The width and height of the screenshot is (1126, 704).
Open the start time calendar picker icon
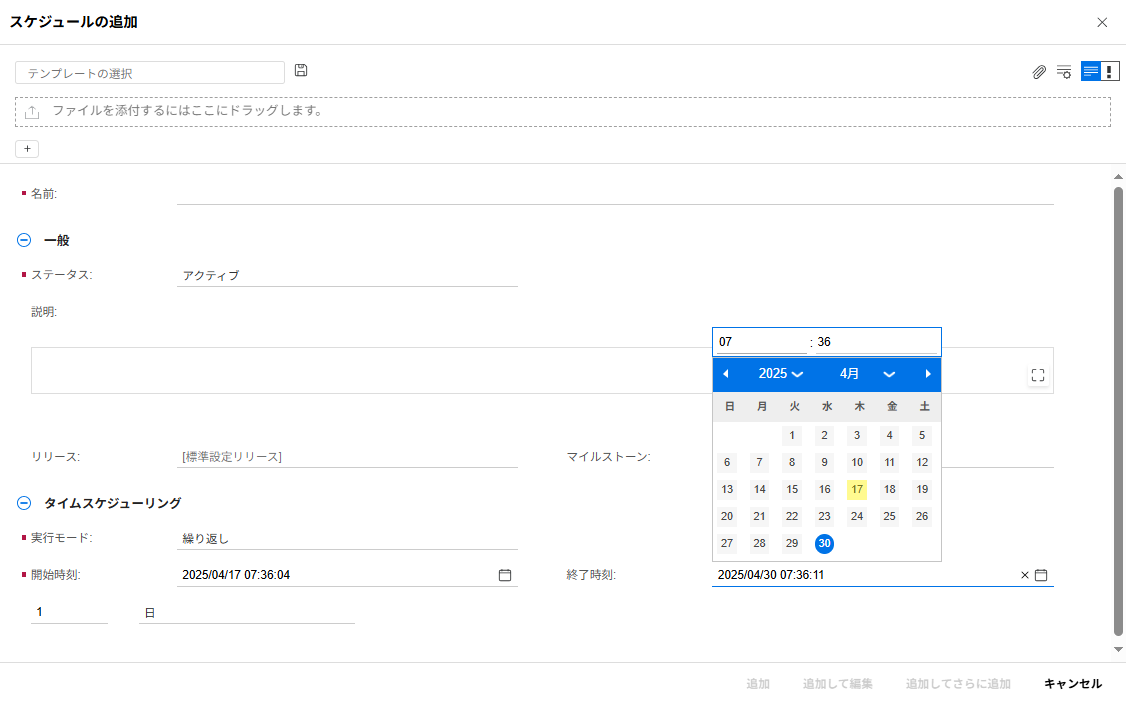coord(505,575)
